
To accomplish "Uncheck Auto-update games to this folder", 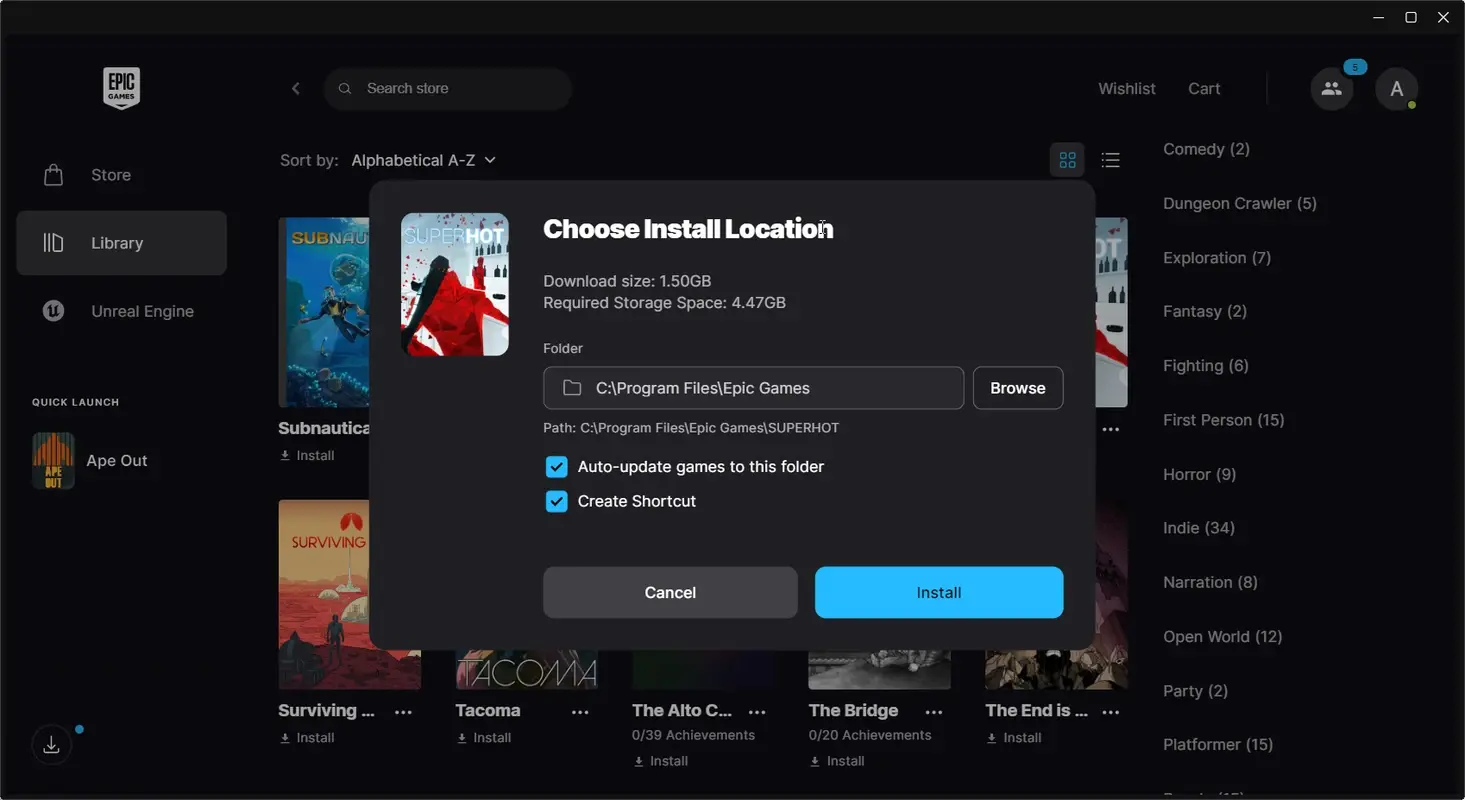I will [556, 466].
